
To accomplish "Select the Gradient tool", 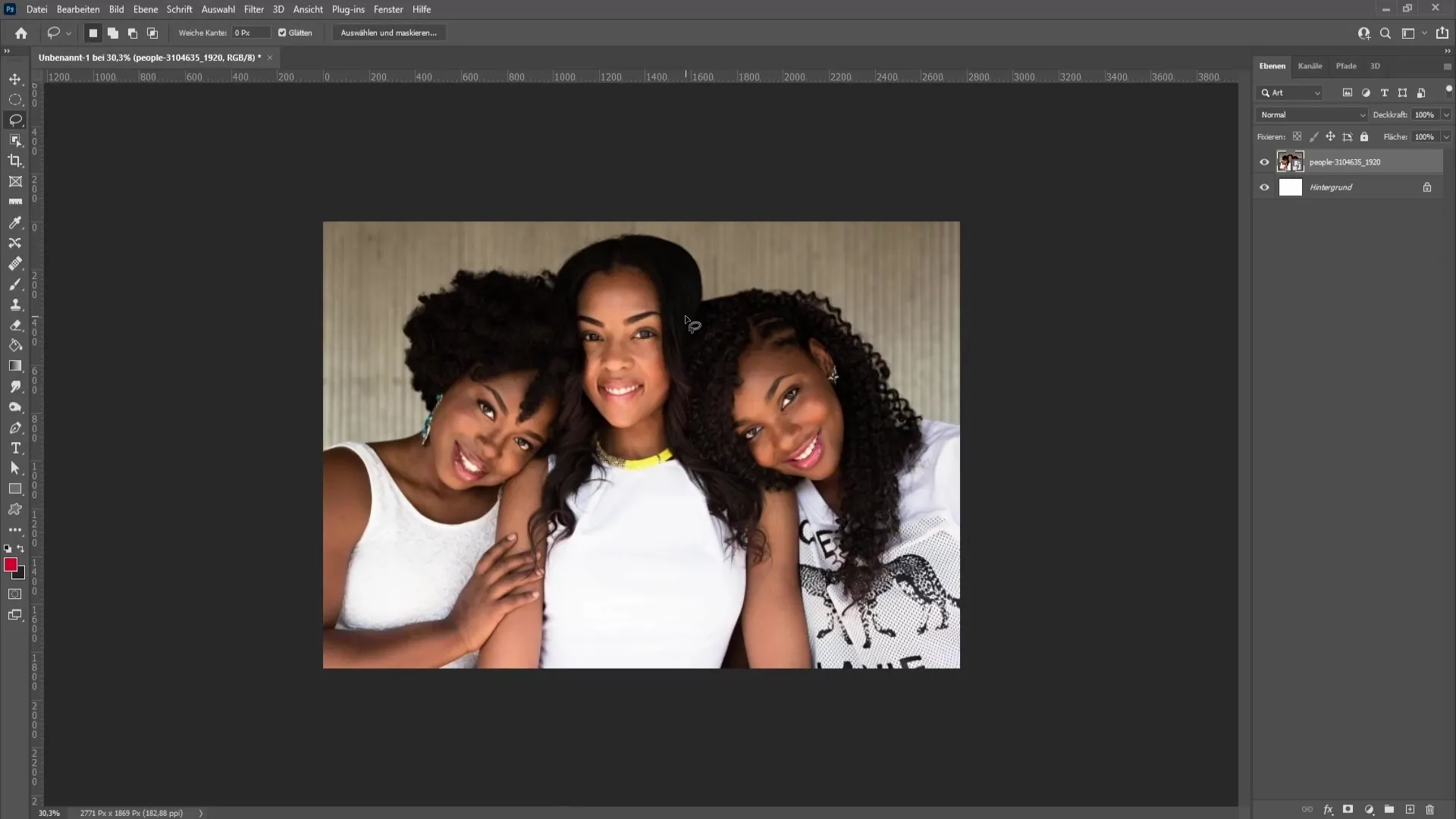I will 15,365.
